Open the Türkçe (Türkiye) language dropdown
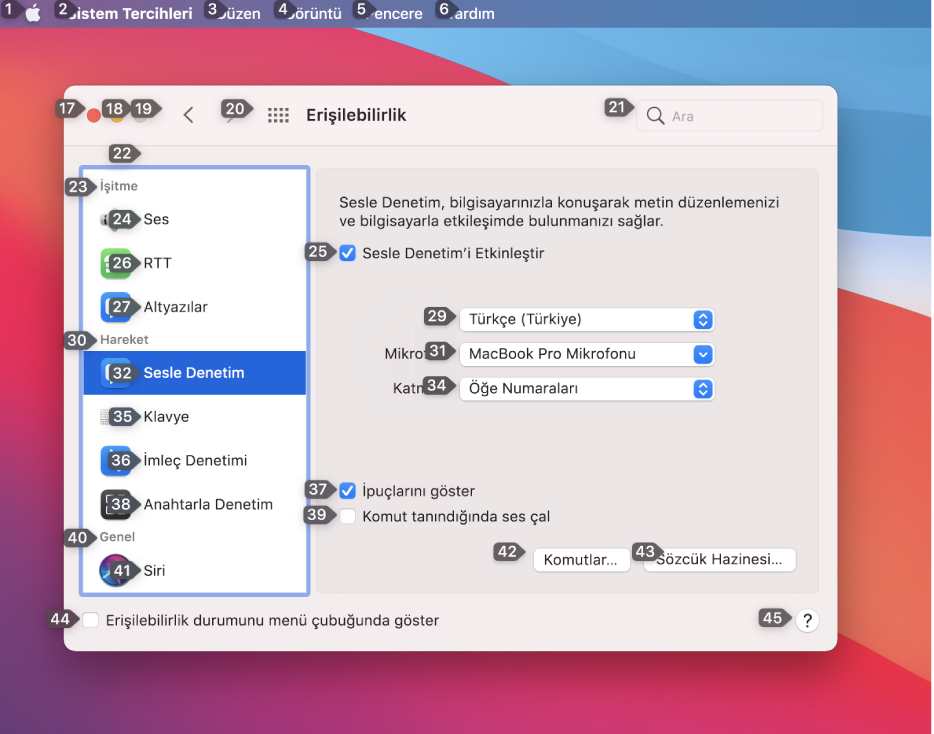Viewport: 934px width, 734px height. tap(587, 319)
